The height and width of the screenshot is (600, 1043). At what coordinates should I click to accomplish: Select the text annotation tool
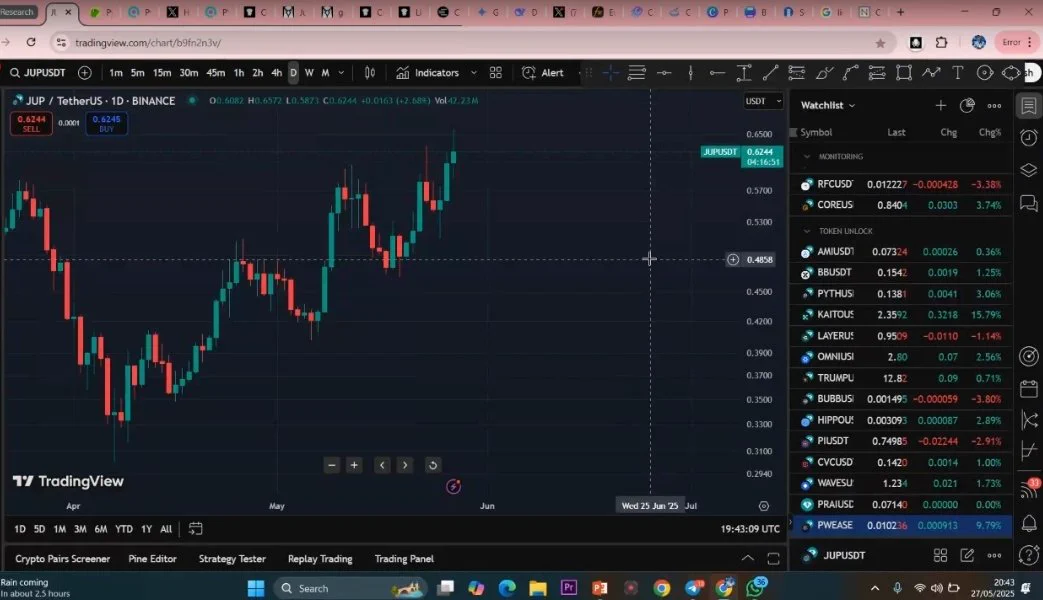point(957,73)
